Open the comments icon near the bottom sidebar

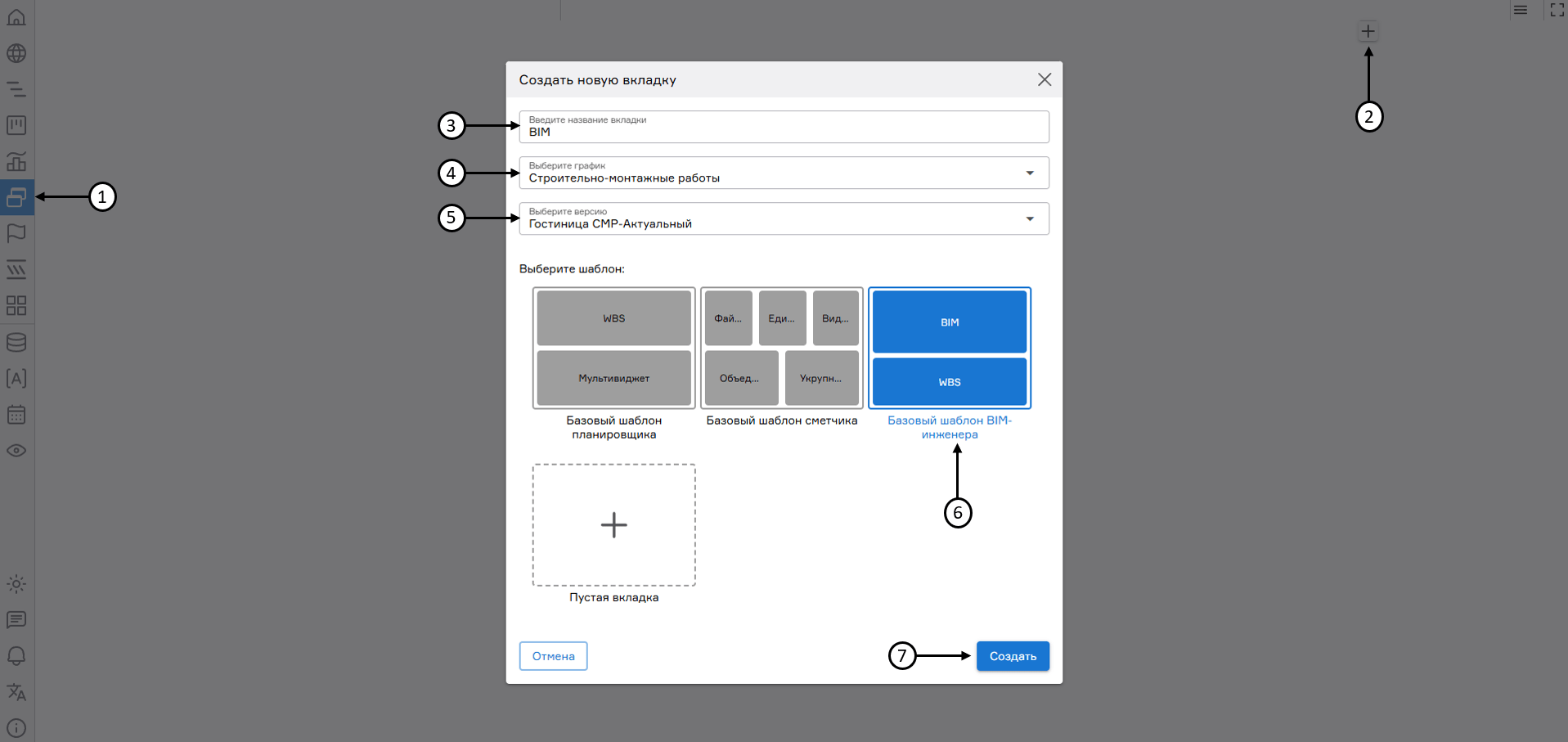pyautogui.click(x=16, y=619)
